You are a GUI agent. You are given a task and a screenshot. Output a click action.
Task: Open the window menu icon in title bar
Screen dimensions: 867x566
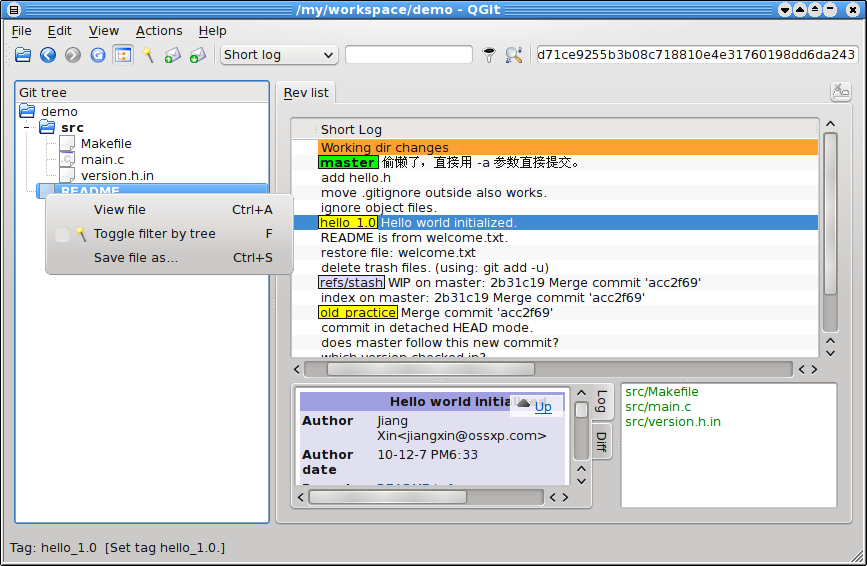[14, 9]
